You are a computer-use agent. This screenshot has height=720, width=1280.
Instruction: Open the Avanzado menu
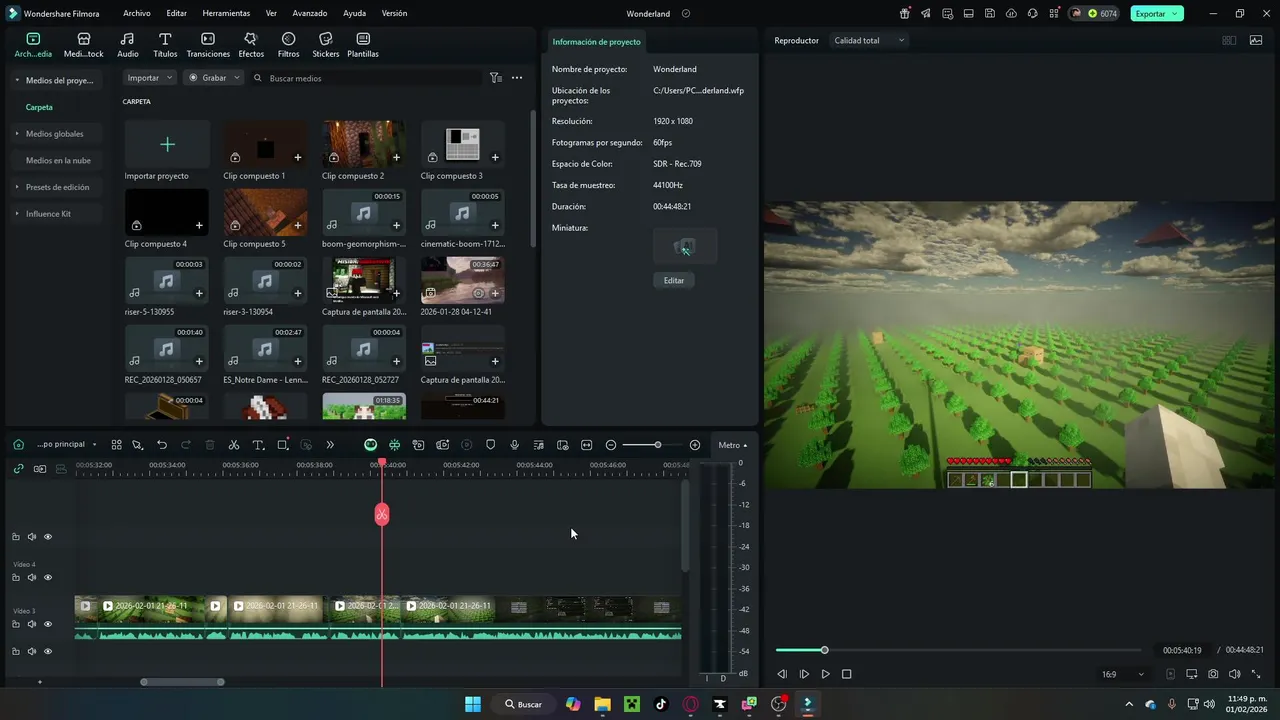[x=310, y=14]
